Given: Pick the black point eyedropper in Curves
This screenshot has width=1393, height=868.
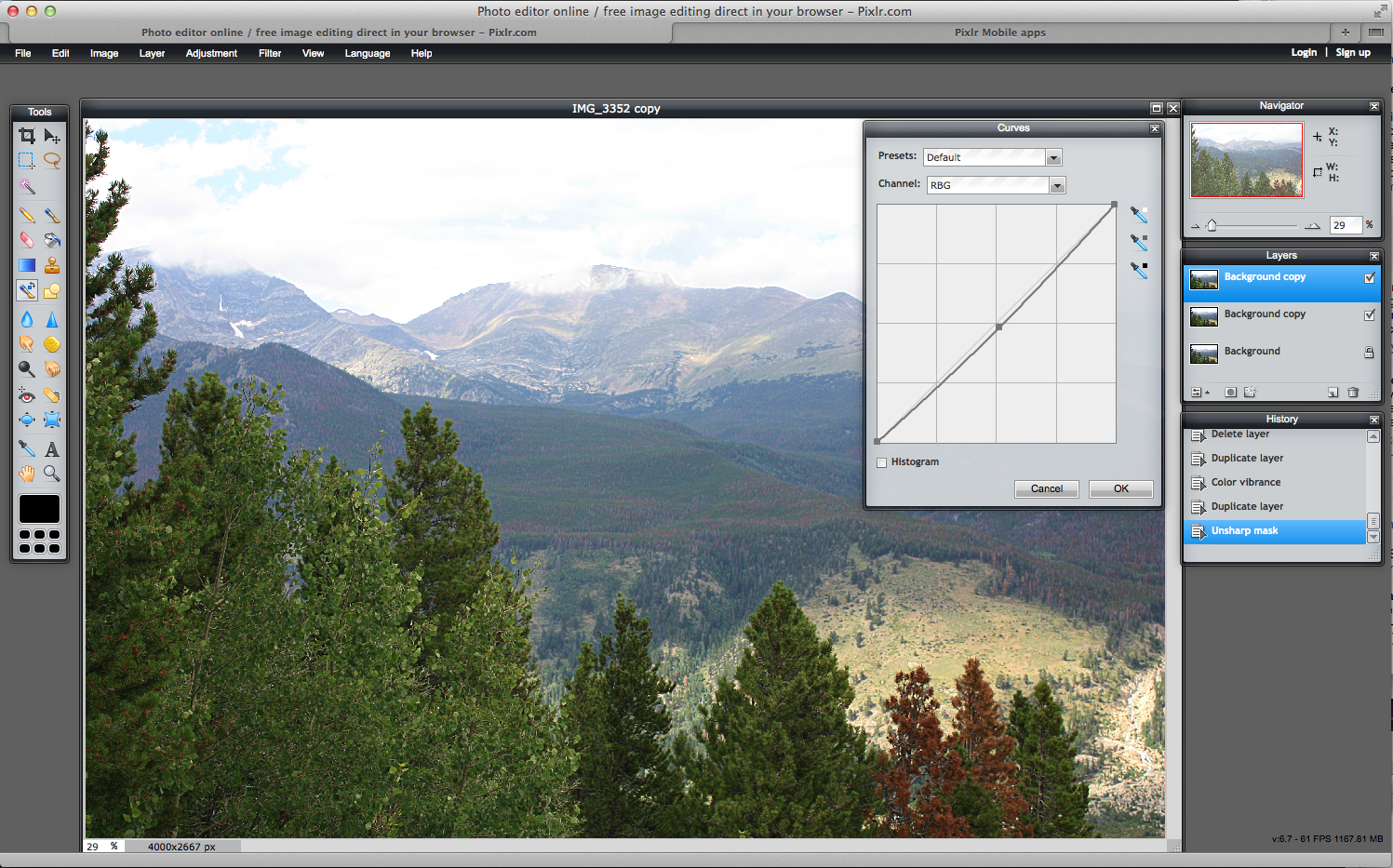Looking at the screenshot, I should pyautogui.click(x=1139, y=270).
